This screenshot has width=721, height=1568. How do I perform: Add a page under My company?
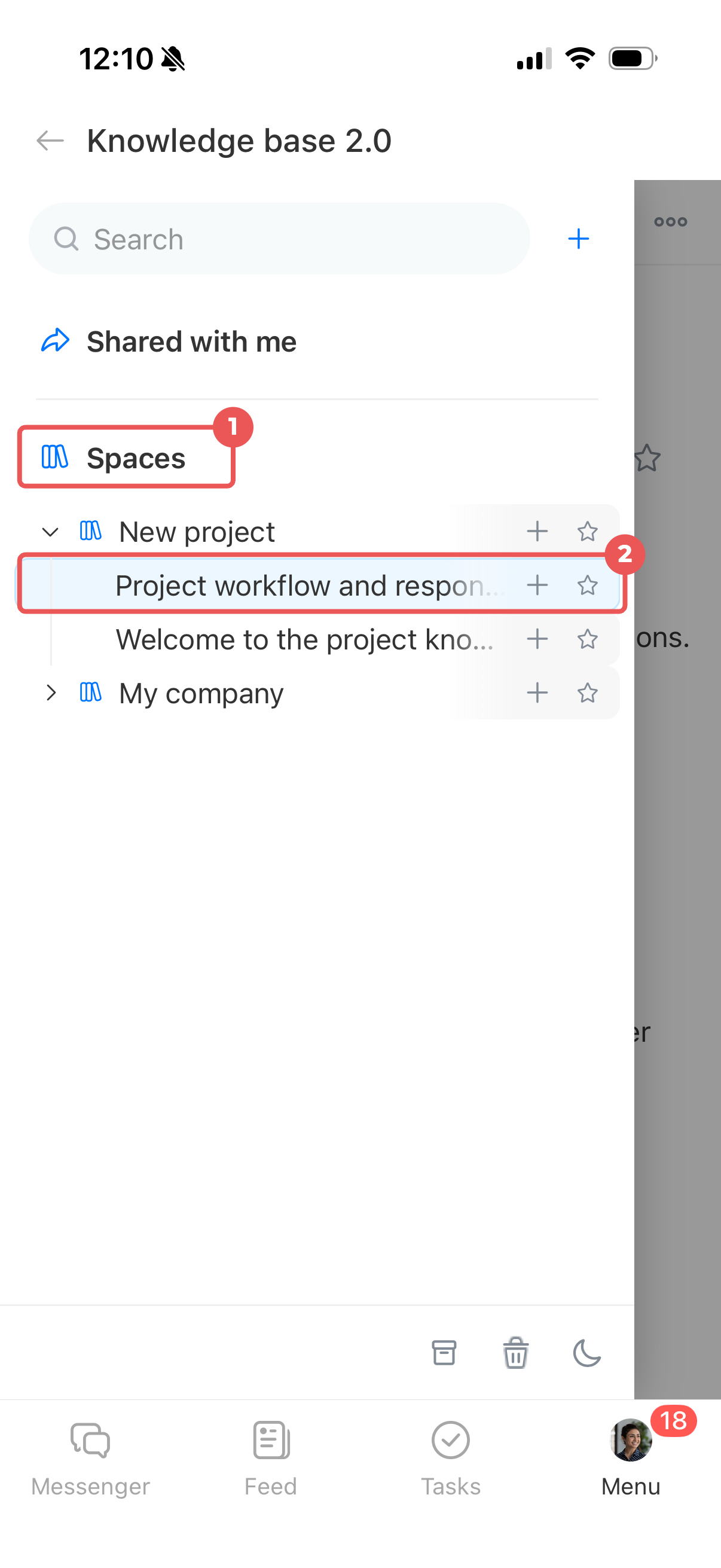click(x=537, y=693)
